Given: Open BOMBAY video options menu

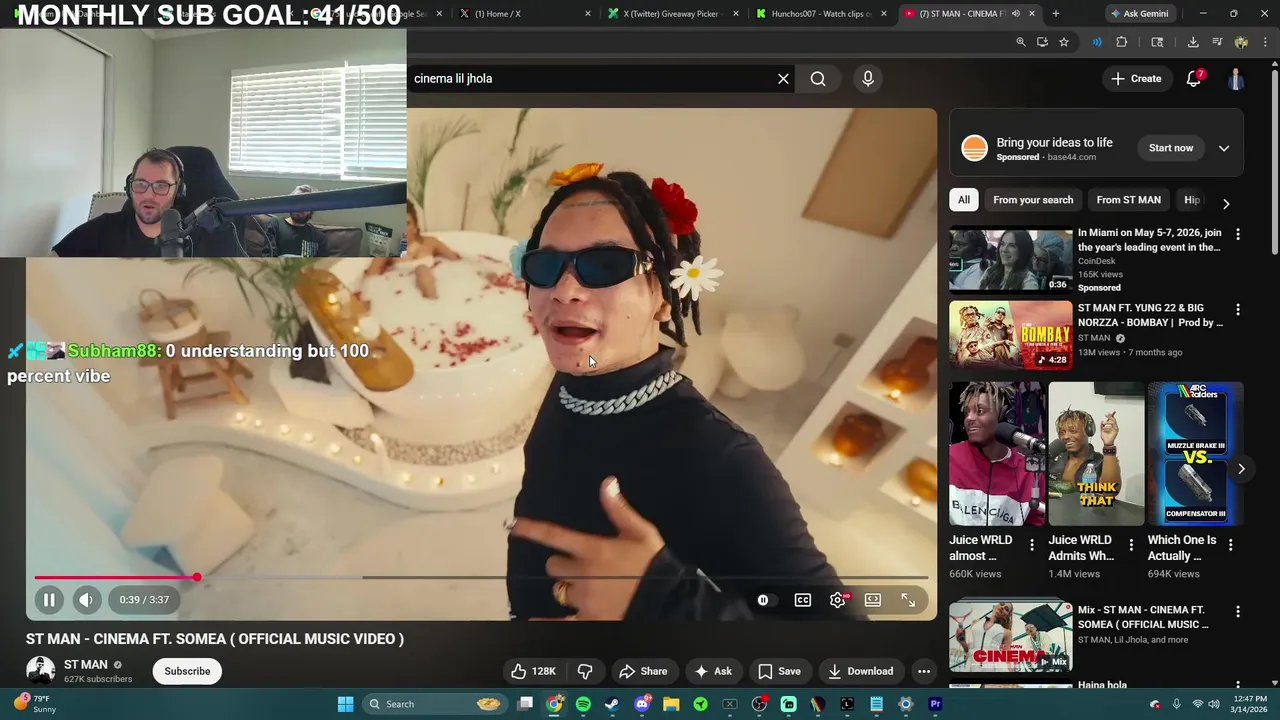Looking at the screenshot, I should [1238, 310].
